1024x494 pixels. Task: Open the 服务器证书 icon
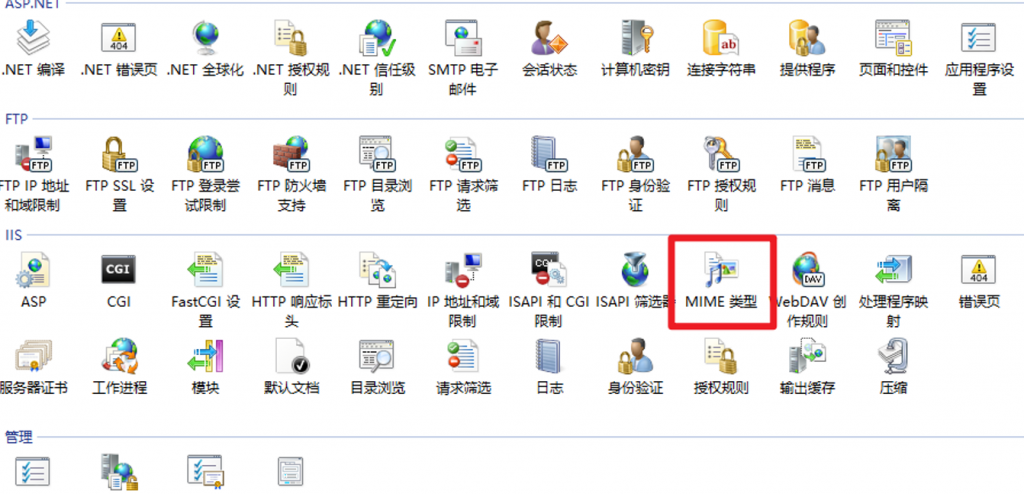coord(33,357)
